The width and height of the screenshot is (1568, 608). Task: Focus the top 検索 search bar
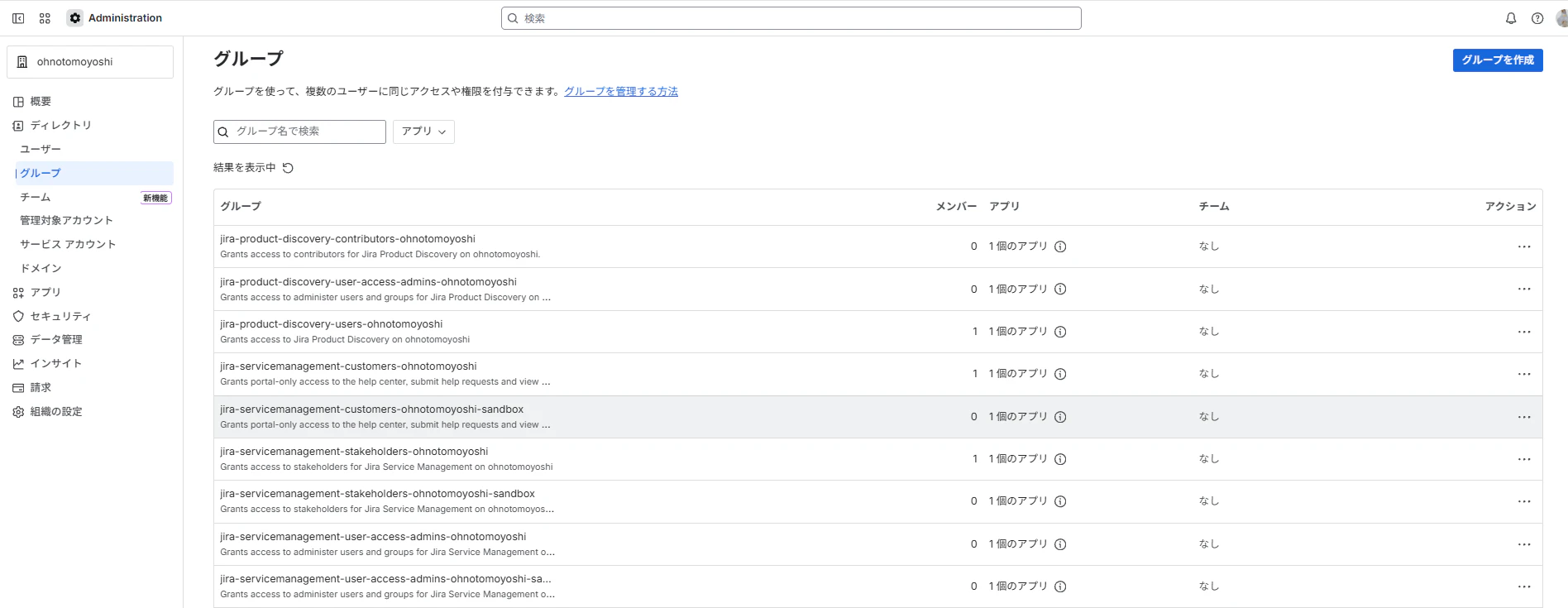point(791,18)
